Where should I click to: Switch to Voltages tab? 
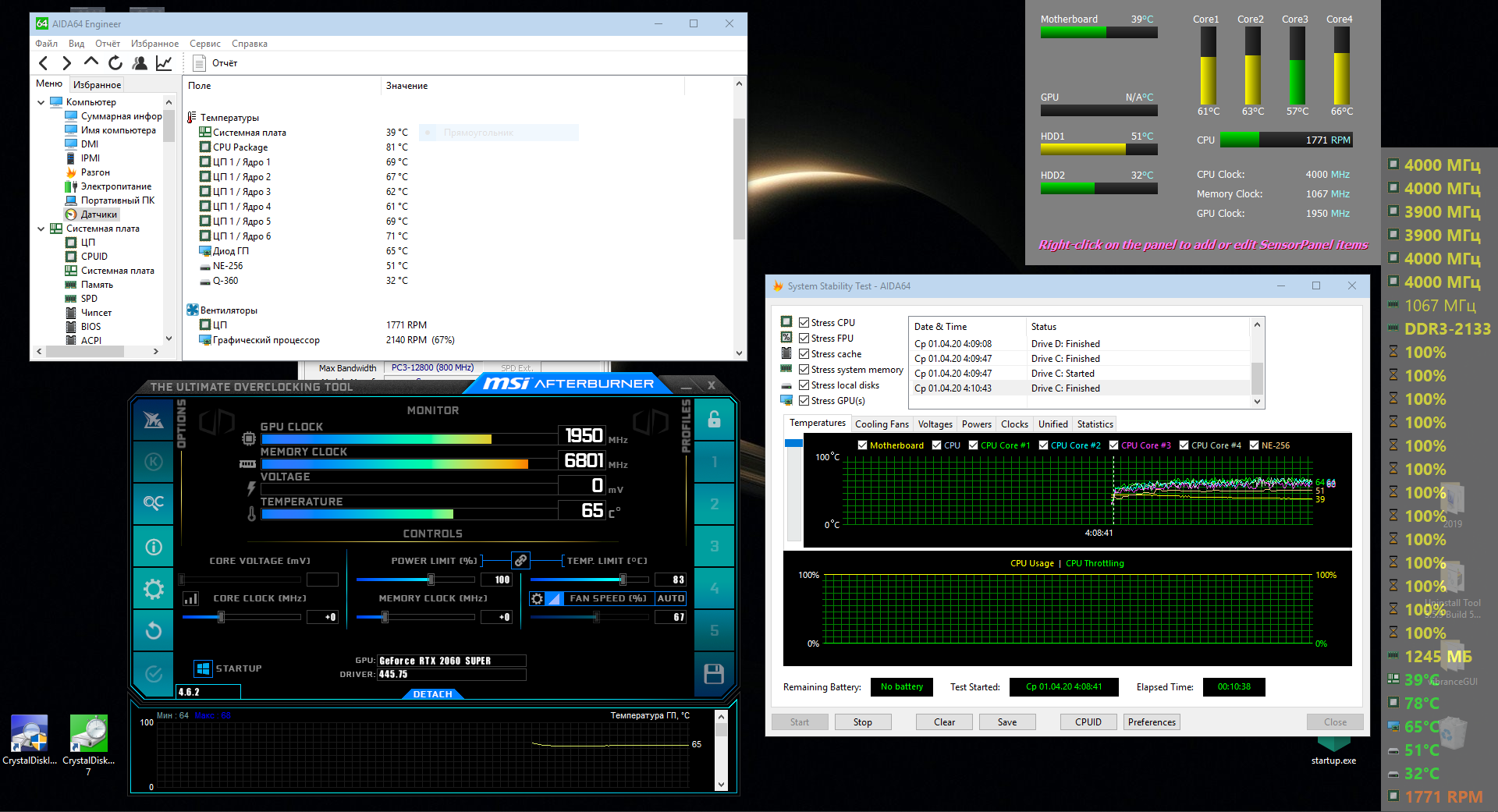click(x=935, y=424)
